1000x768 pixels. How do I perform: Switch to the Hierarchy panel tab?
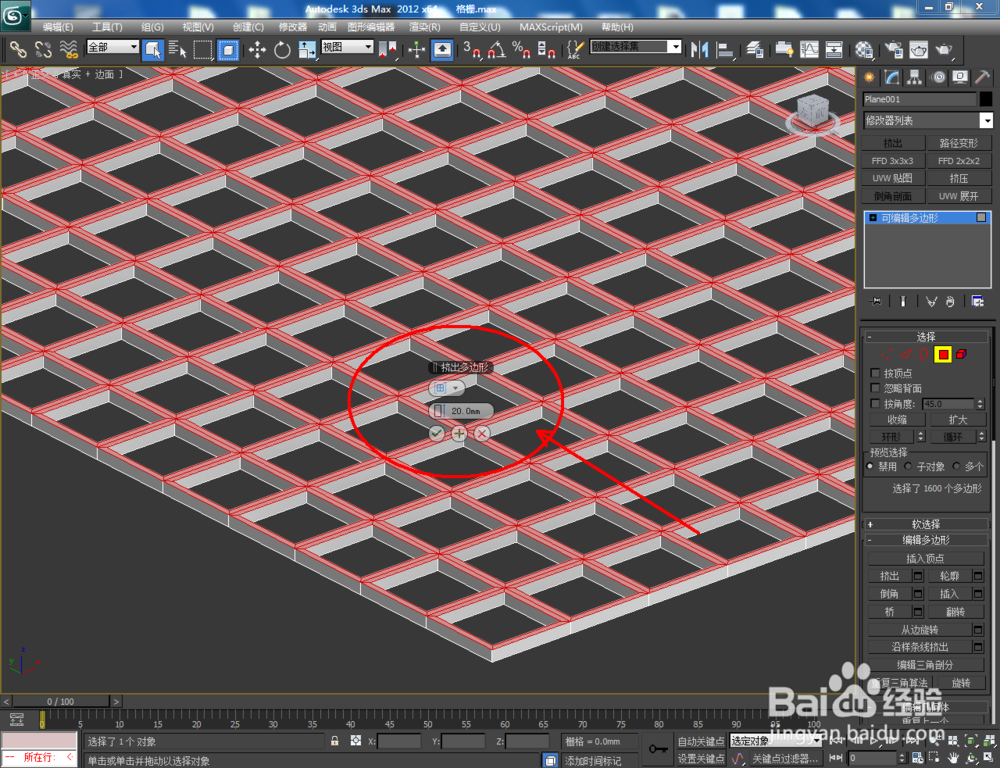(x=915, y=77)
